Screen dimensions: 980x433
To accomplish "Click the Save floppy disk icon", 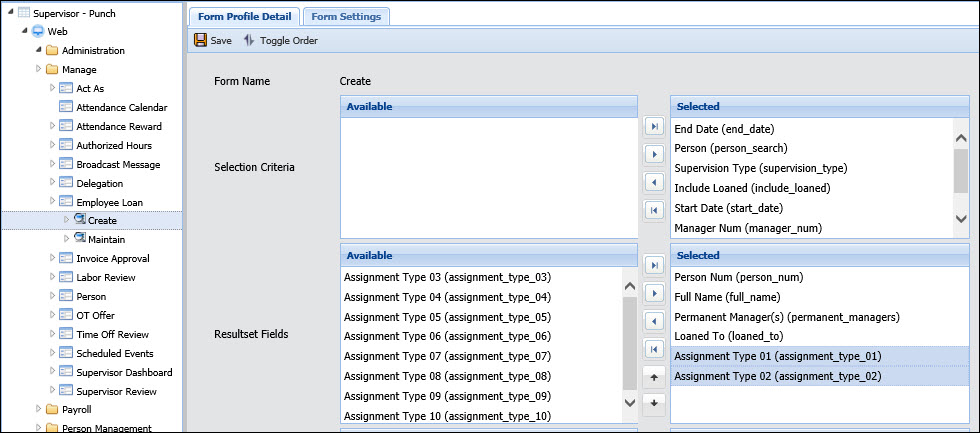I will pos(201,41).
